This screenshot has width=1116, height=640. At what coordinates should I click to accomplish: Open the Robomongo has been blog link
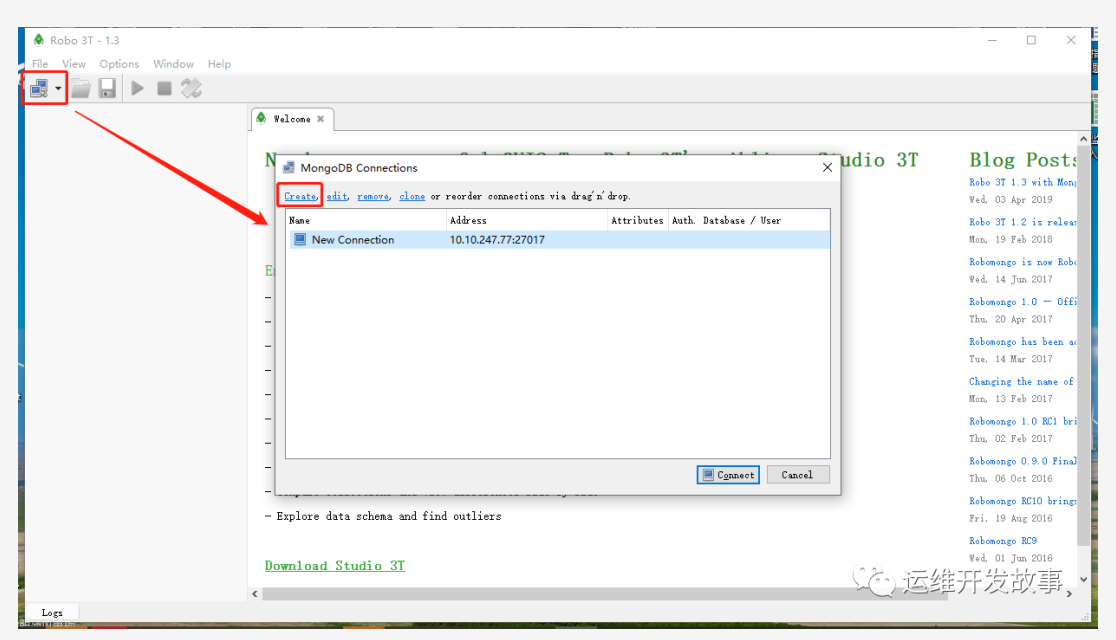pyautogui.click(x=1022, y=342)
